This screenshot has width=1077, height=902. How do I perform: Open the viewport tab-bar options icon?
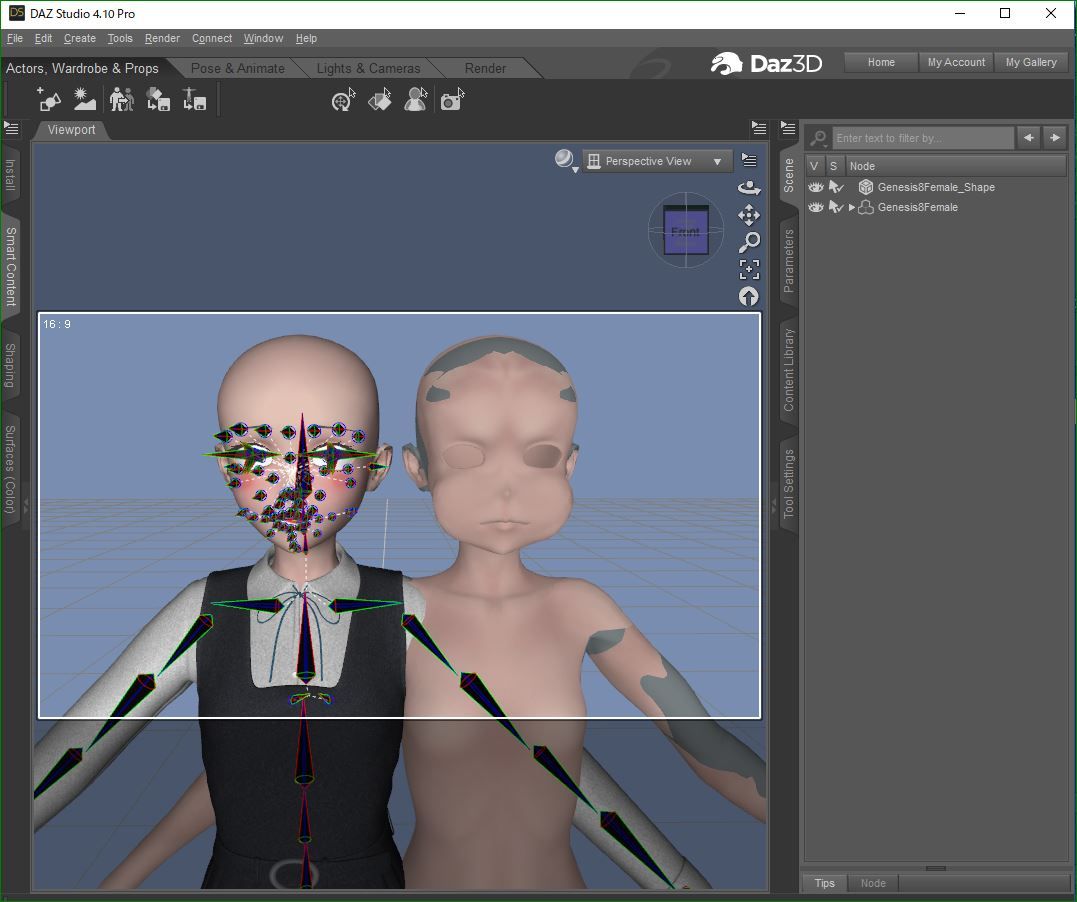759,128
